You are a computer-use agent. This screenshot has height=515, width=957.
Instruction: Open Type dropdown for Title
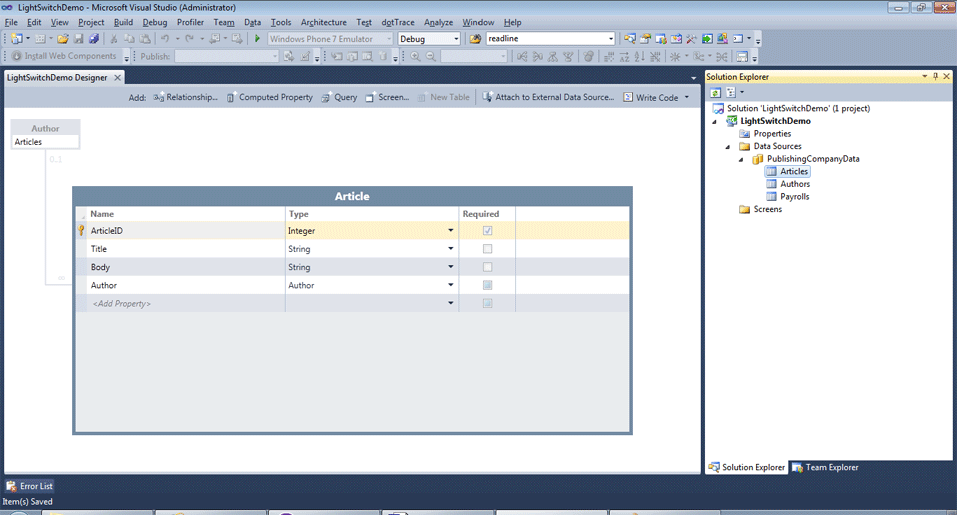tap(450, 248)
